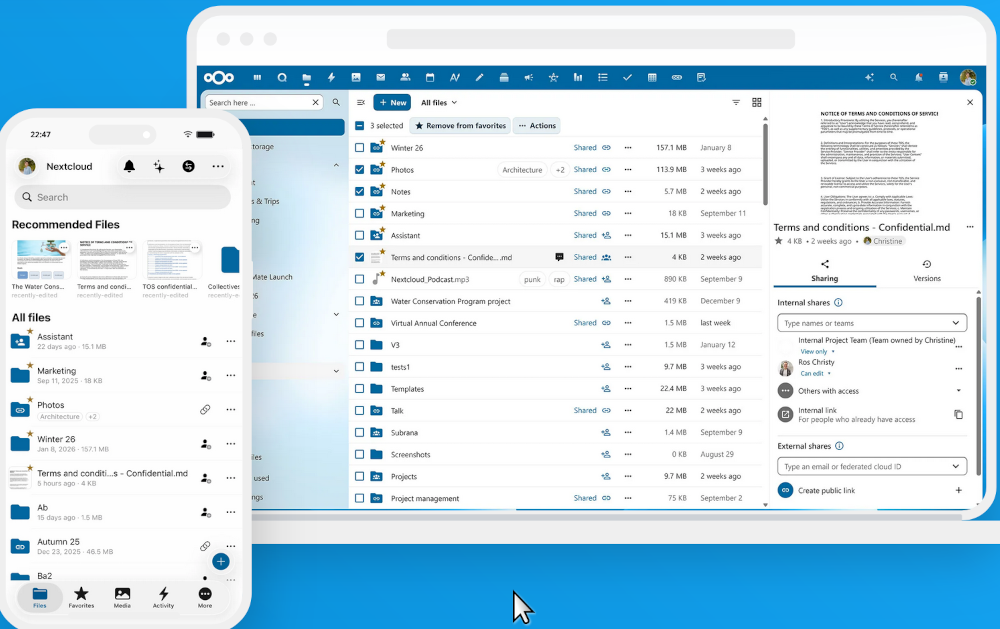Tap three-dot menu in phone header
The width and height of the screenshot is (1000, 629).
[218, 166]
